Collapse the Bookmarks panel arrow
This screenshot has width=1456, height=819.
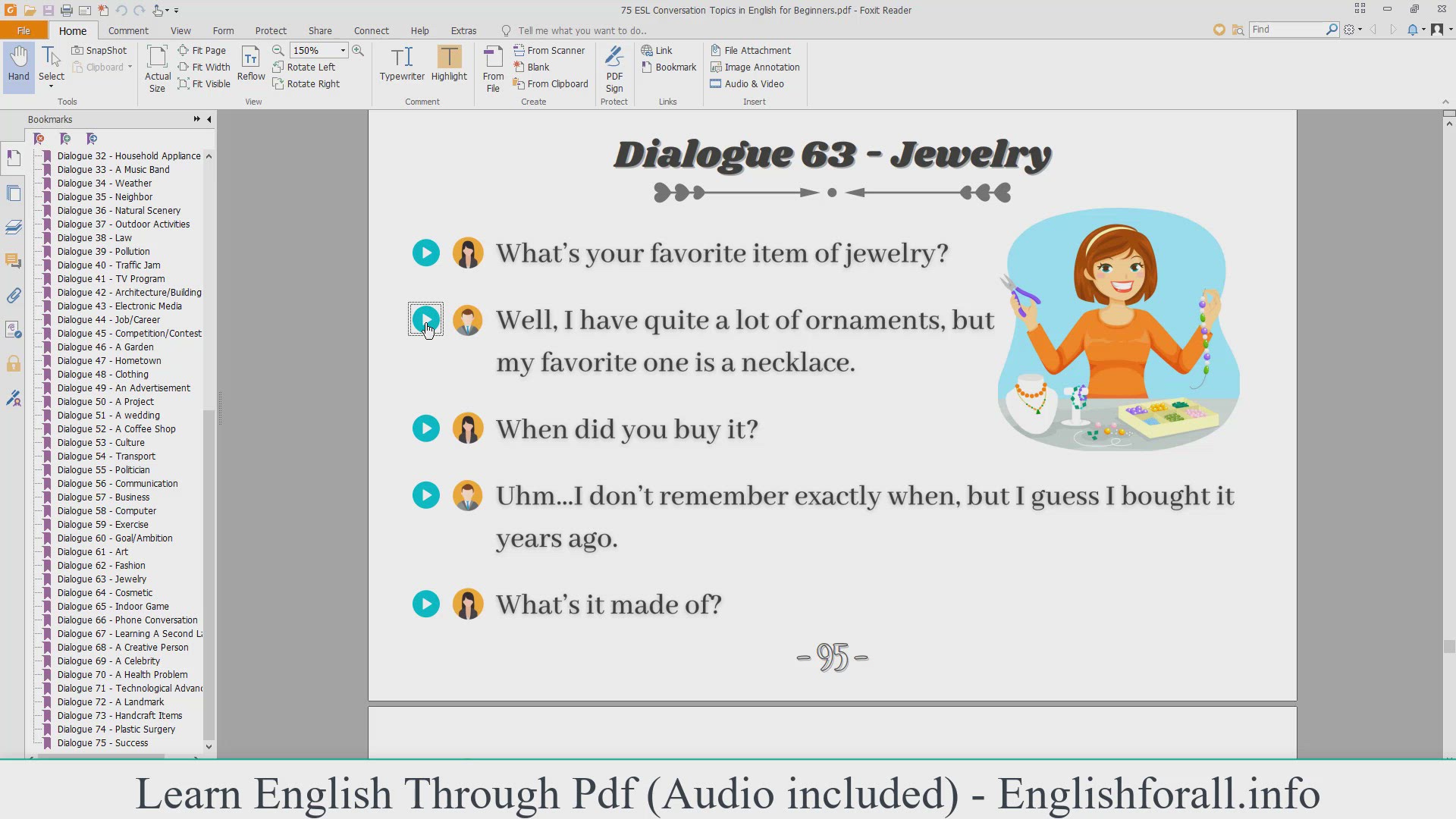[209, 119]
